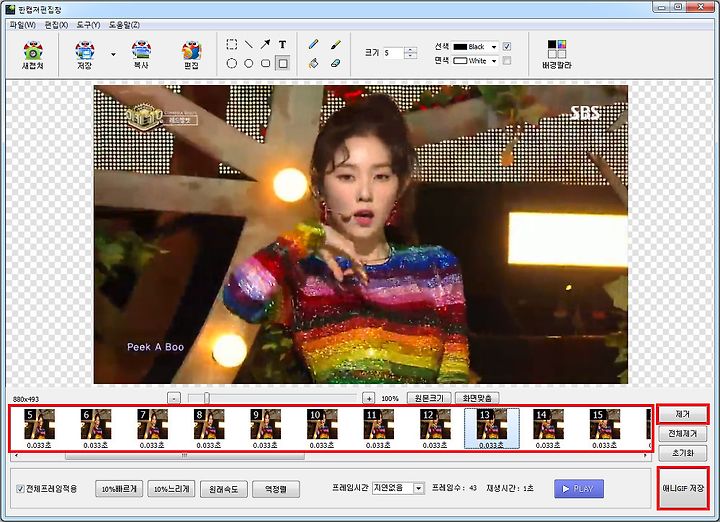Click the 제거 remove button

683,414
